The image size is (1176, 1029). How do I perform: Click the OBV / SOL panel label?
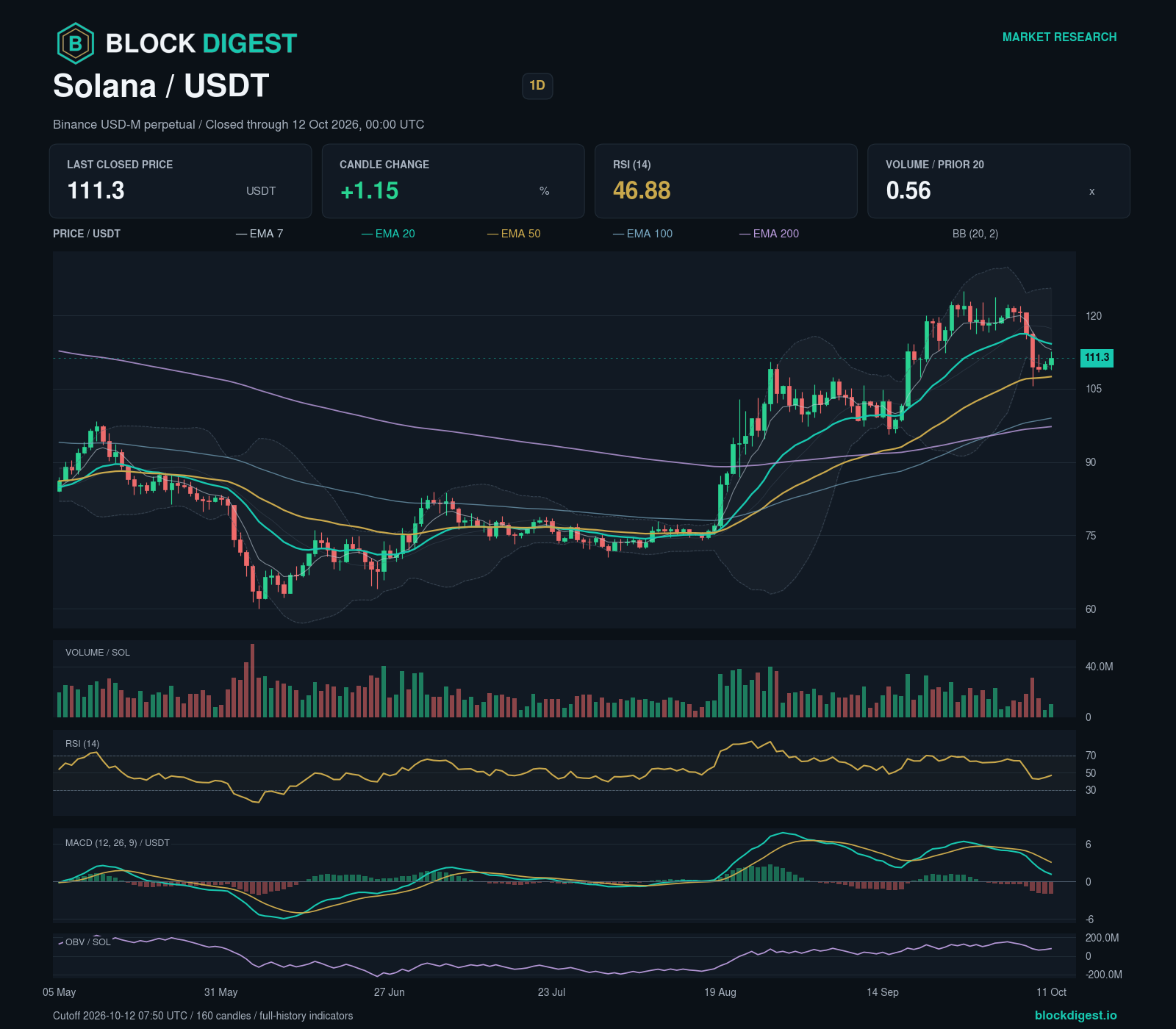click(88, 942)
